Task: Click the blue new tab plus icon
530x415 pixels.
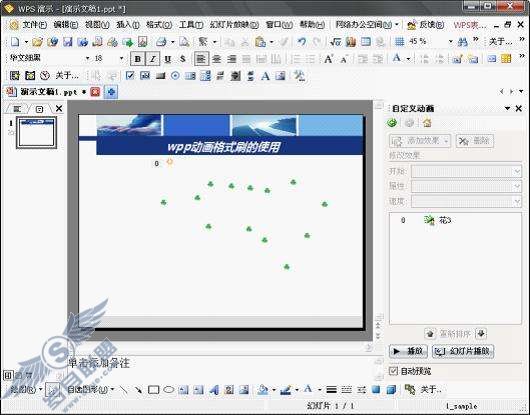Action: coord(112,92)
